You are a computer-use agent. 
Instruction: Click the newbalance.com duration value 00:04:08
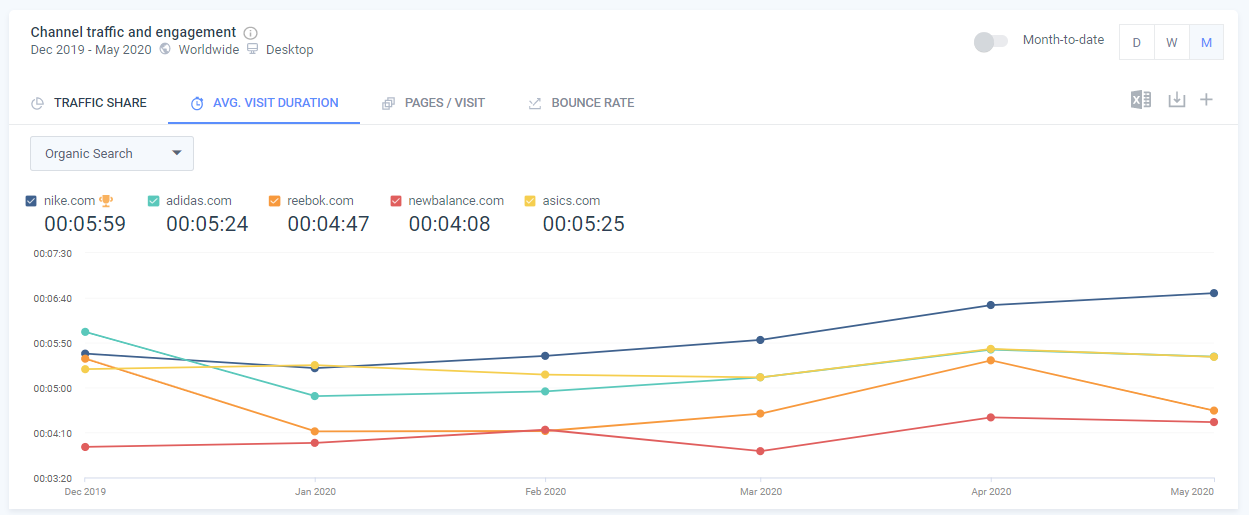coord(449,224)
